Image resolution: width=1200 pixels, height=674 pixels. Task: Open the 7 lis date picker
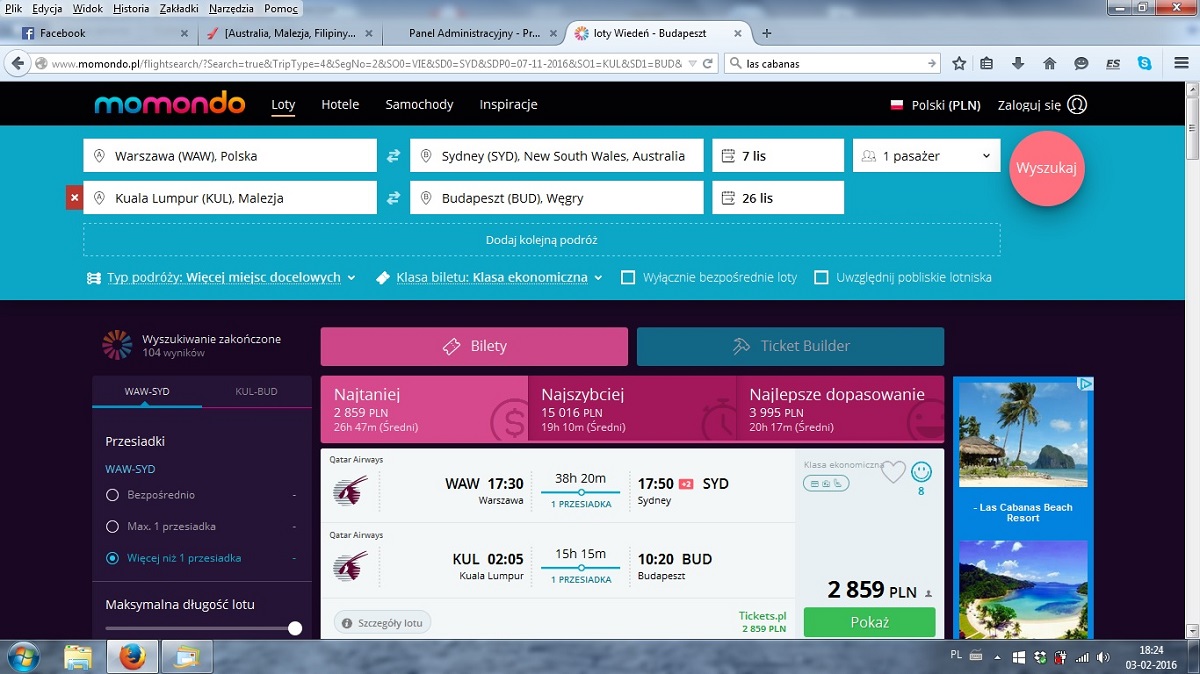(778, 156)
